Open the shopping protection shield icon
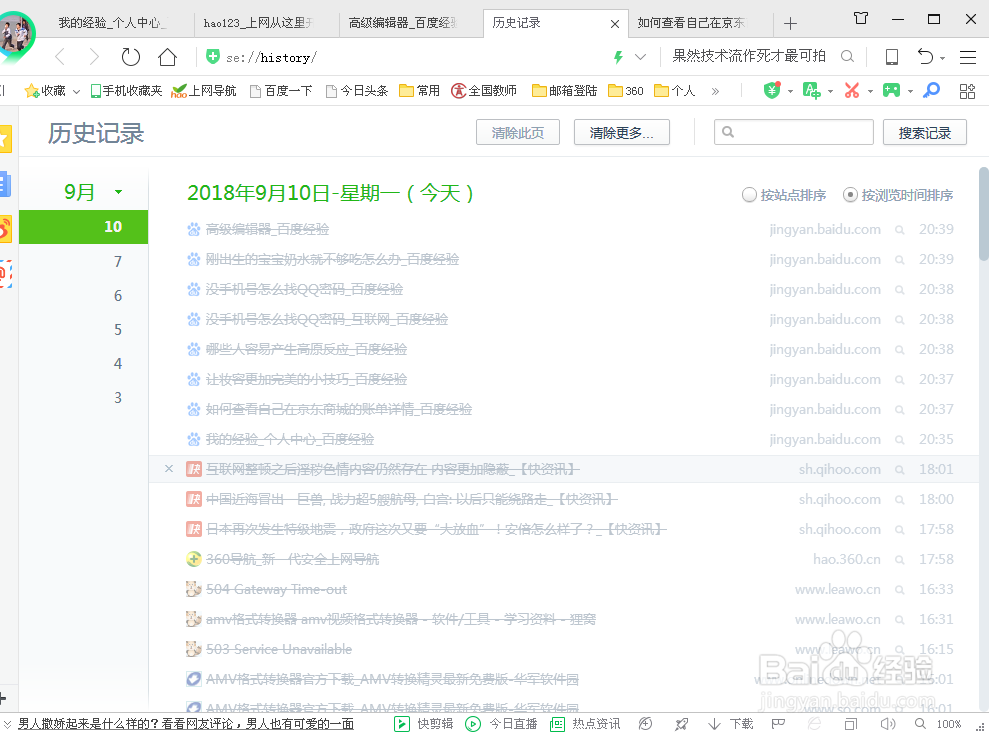Image resolution: width=989 pixels, height=736 pixels. tap(773, 90)
